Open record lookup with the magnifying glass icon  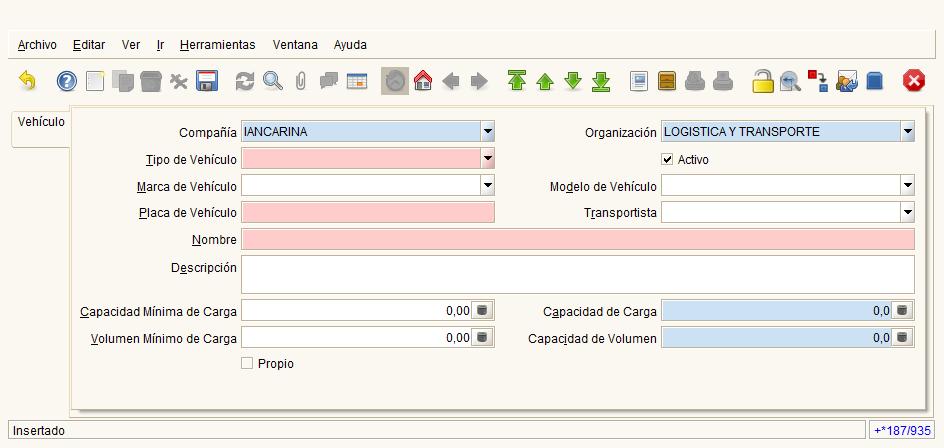click(x=273, y=81)
